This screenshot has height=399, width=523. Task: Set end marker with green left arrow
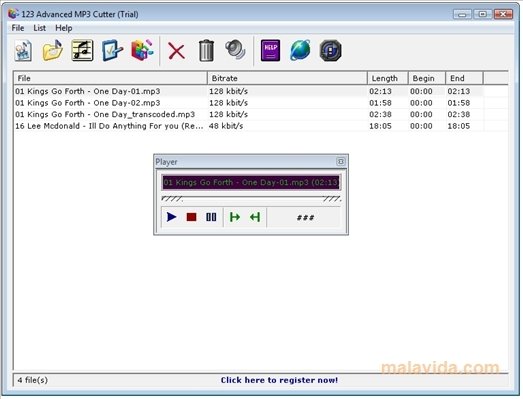click(x=255, y=217)
